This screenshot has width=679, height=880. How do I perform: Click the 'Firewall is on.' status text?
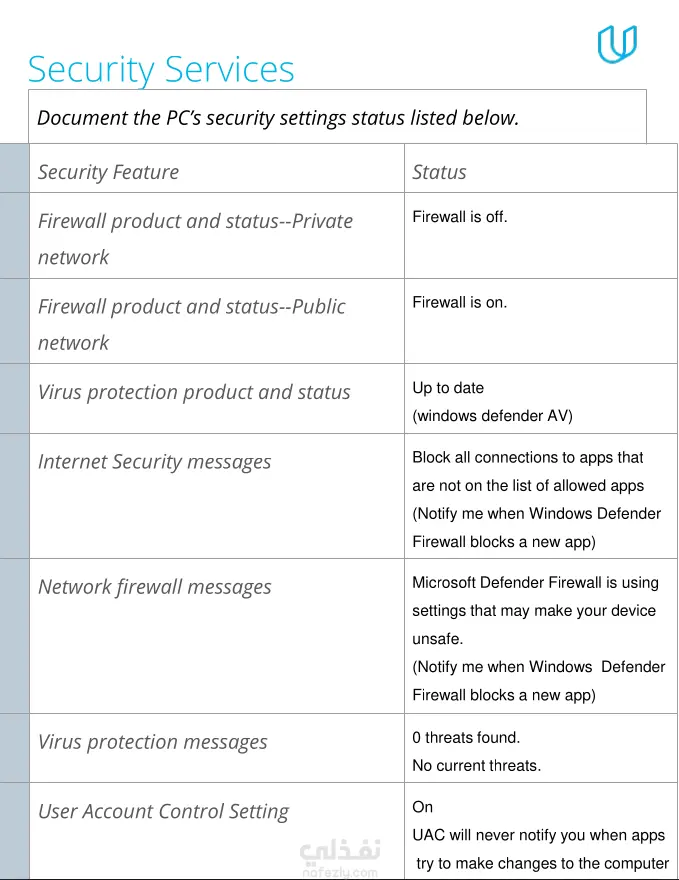pos(459,302)
